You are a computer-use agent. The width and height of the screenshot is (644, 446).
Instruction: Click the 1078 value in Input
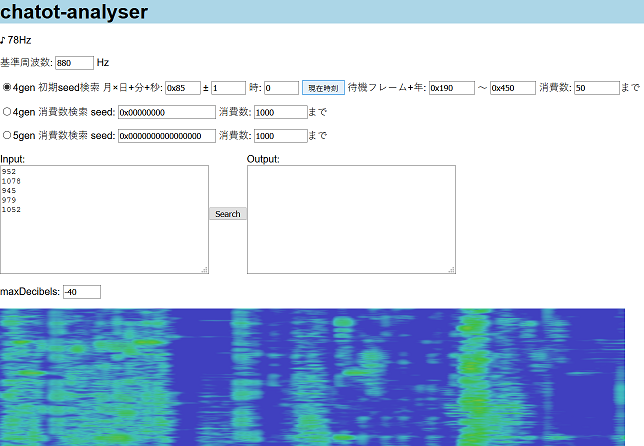coord(11,181)
